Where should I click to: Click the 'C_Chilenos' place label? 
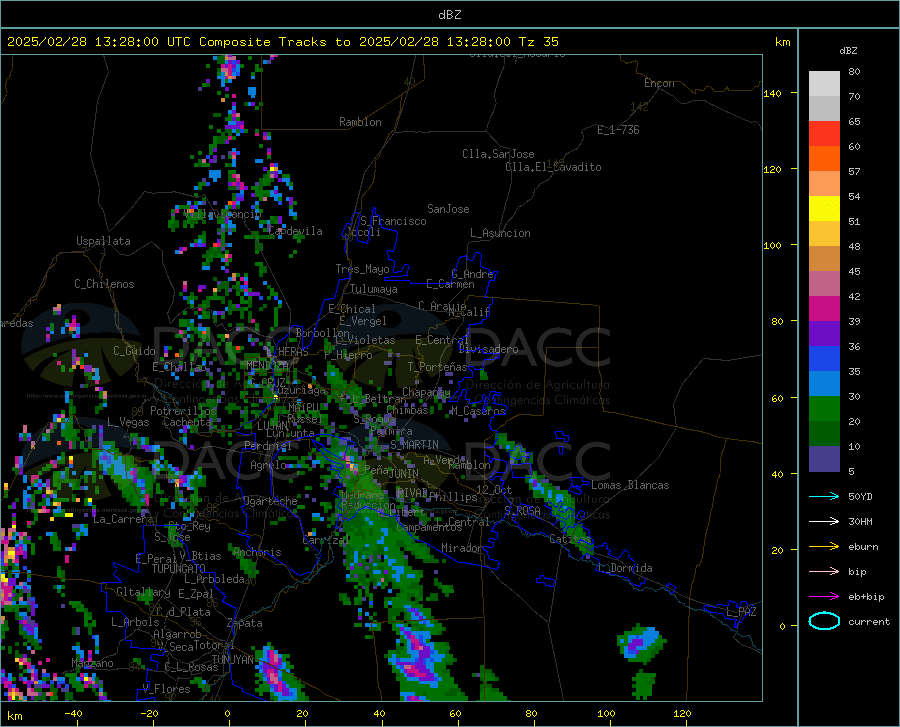pyautogui.click(x=104, y=284)
